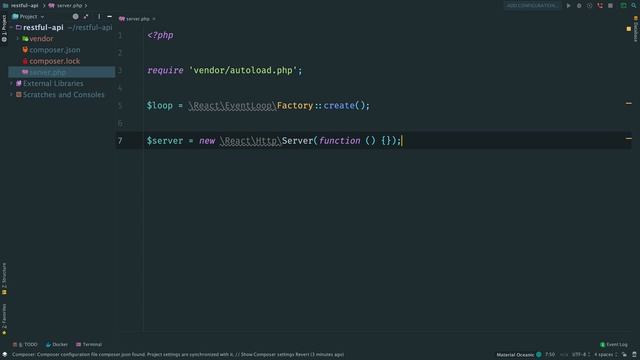Click the $loop variable on line 5
The width and height of the screenshot is (640, 360).
(x=160, y=106)
